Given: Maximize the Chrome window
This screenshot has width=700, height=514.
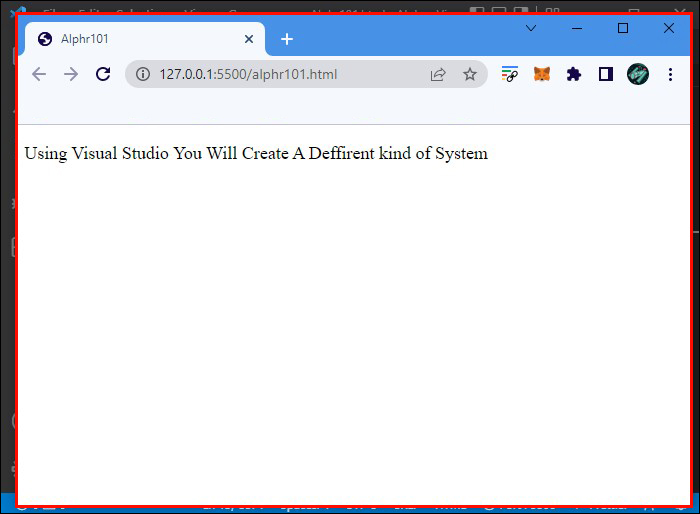Looking at the screenshot, I should pyautogui.click(x=623, y=28).
